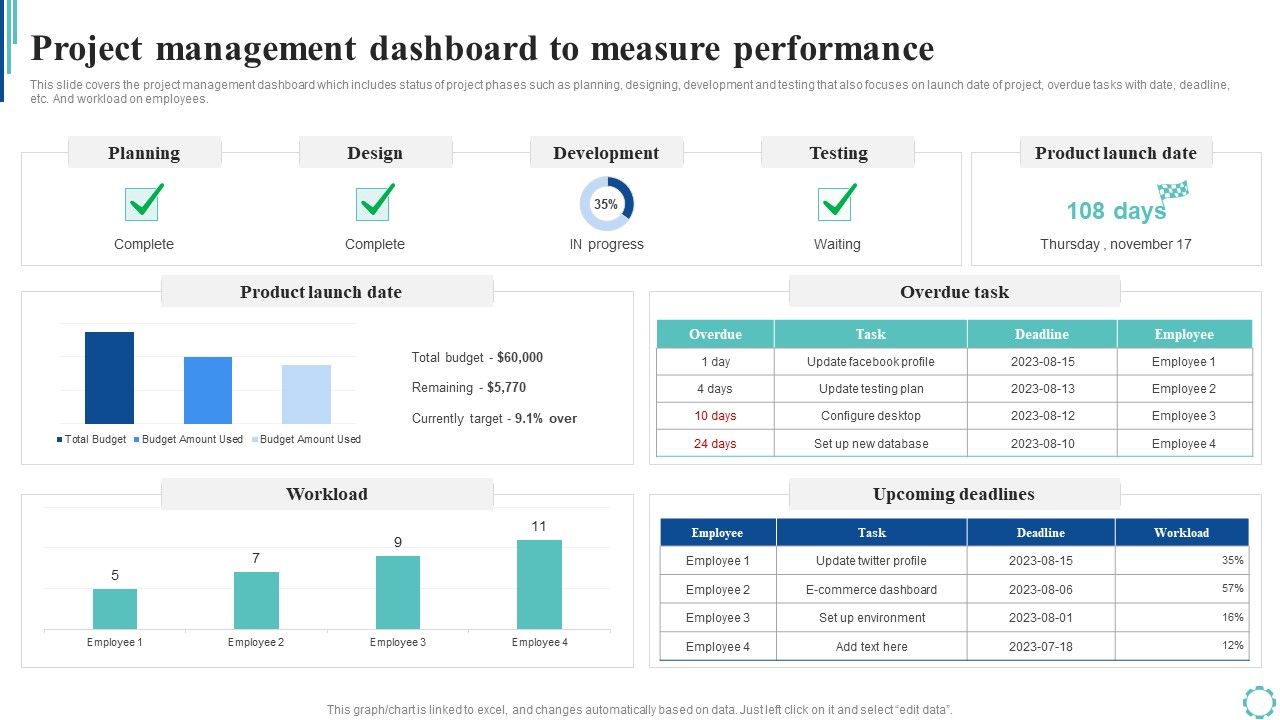
Task: Click the Total Budget legend swatch
Action: coord(59,439)
